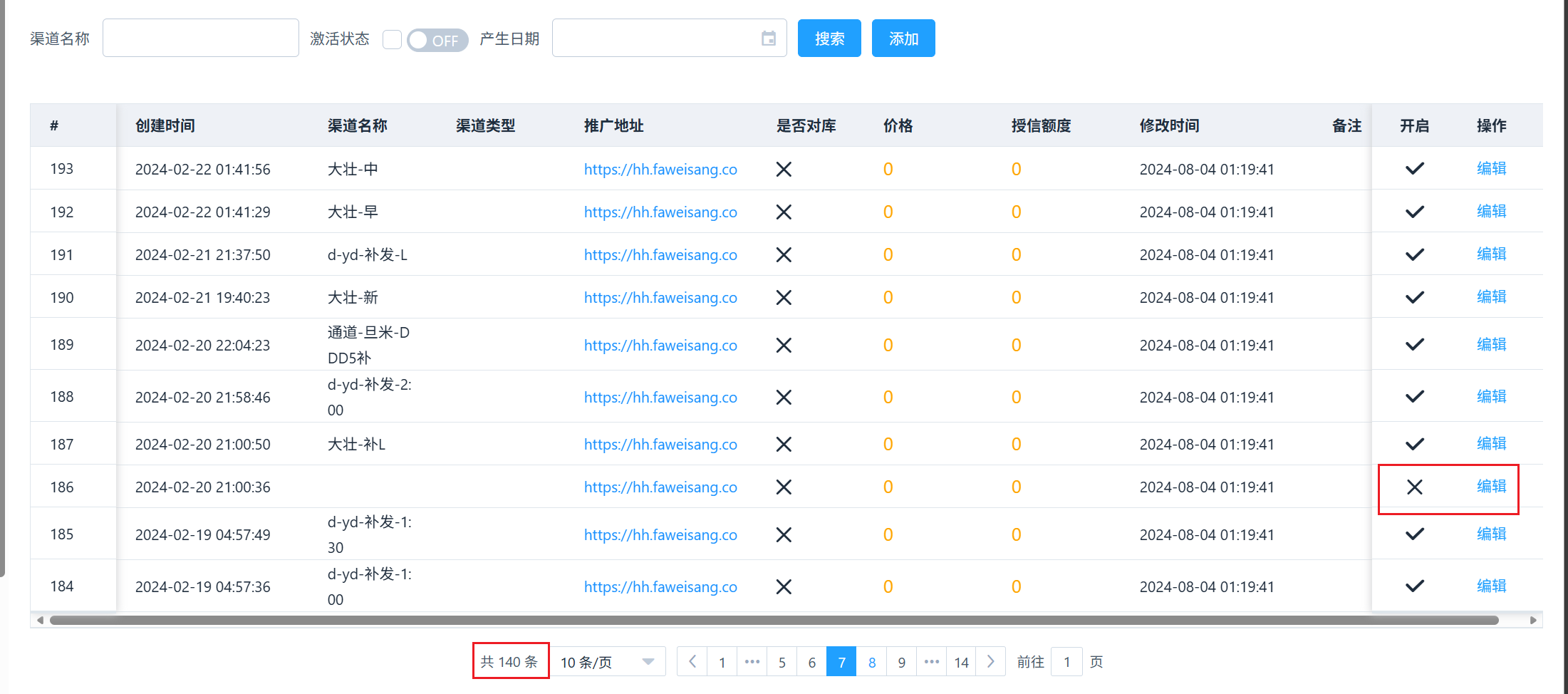This screenshot has height=694, width=1568.
Task: Go to previous page with left arrow
Action: tap(692, 662)
